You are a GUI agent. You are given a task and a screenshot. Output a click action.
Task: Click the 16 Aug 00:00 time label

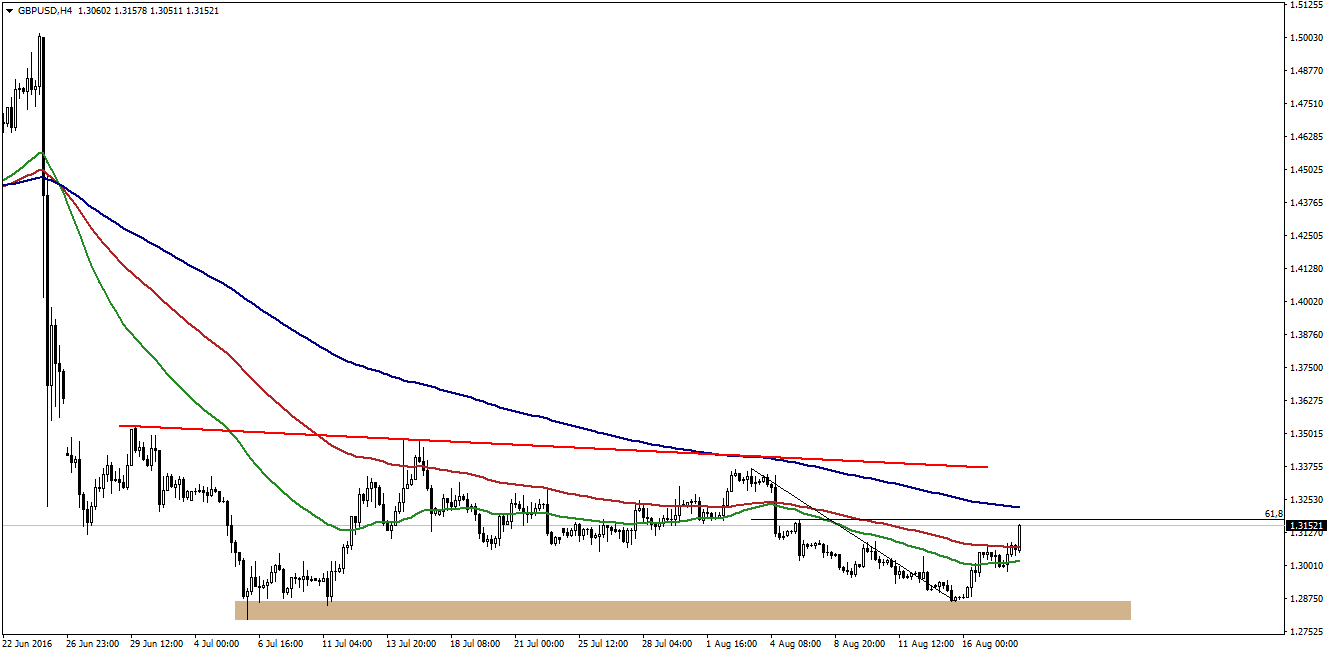[x=988, y=644]
